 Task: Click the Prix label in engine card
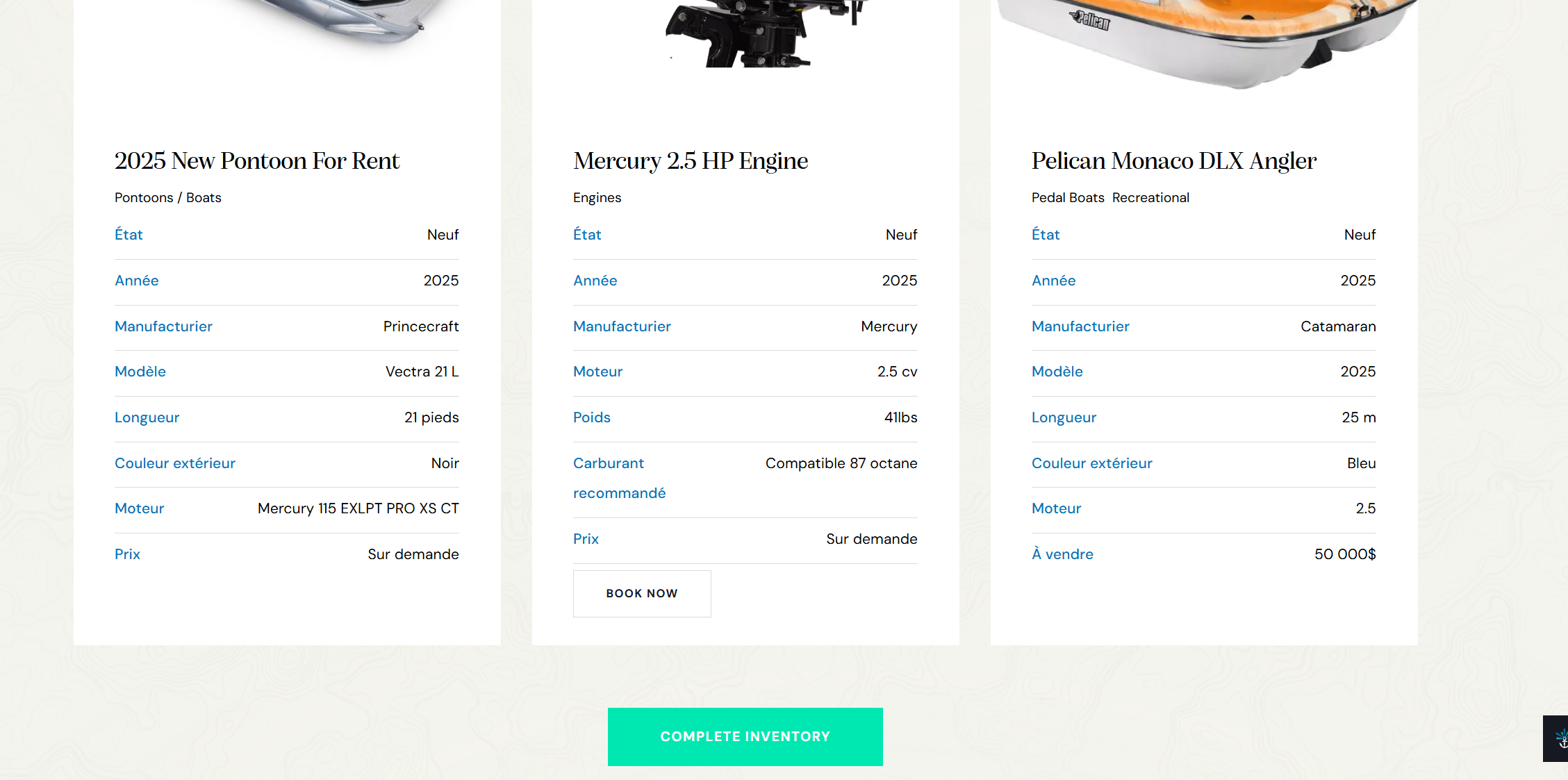586,539
